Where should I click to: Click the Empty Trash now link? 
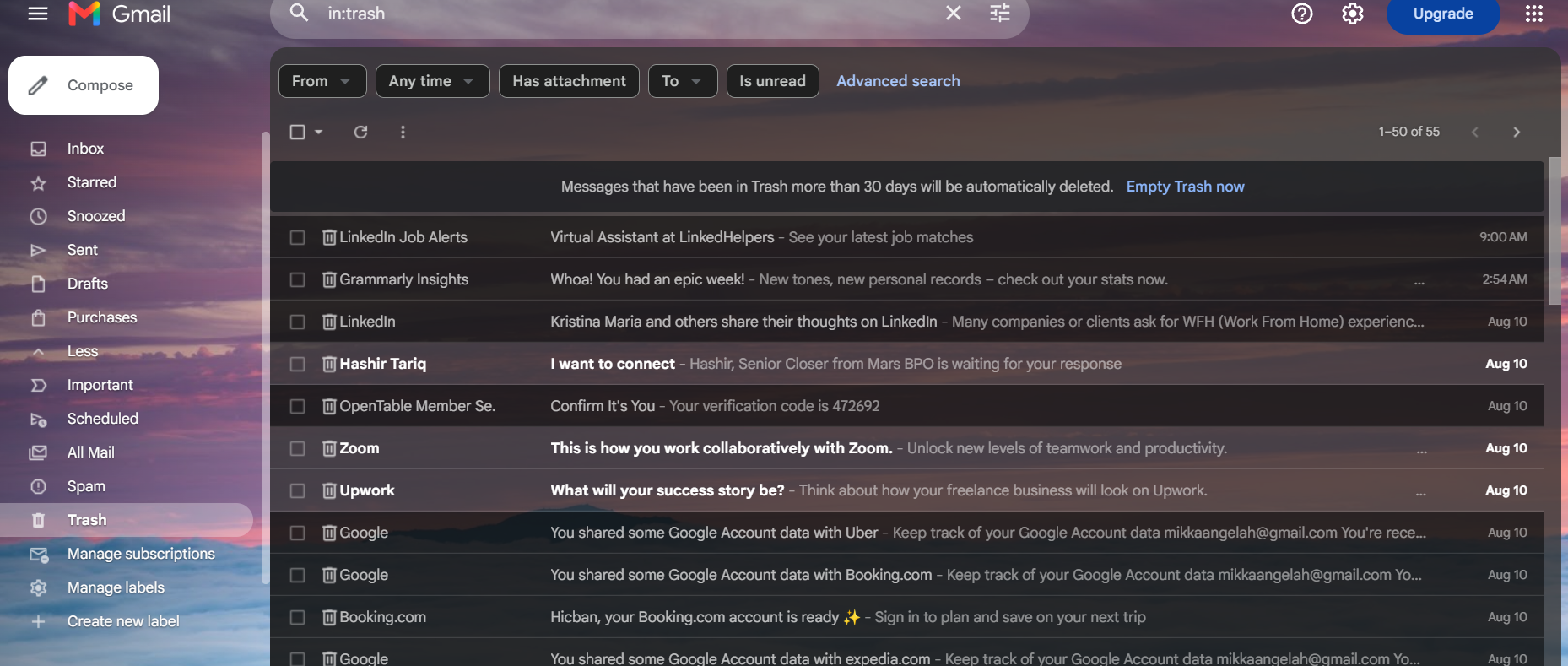(x=1185, y=187)
